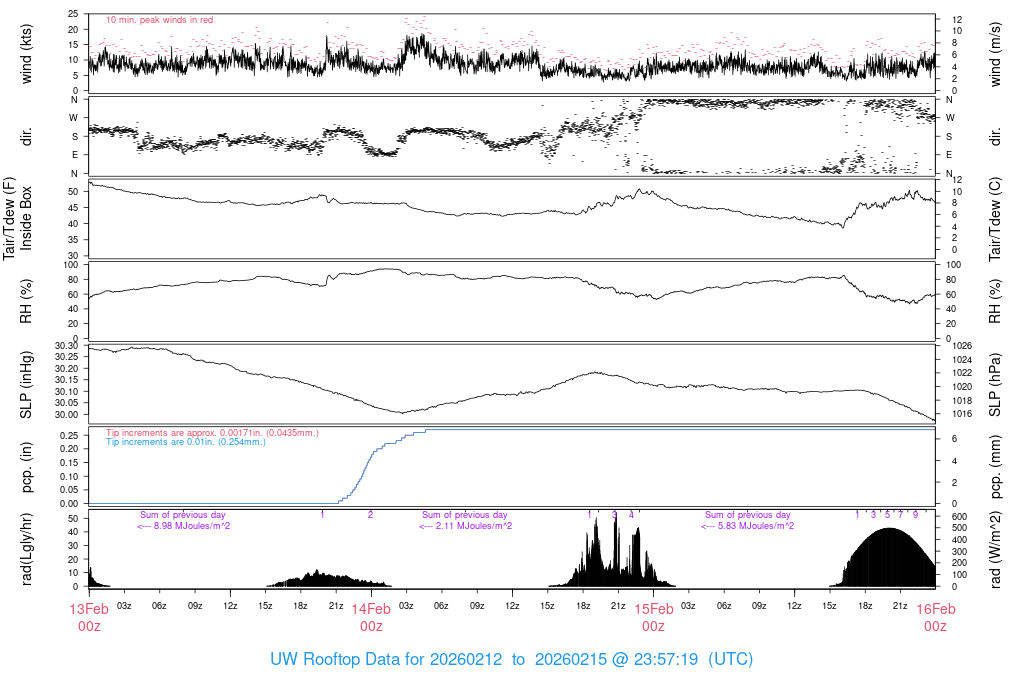Click the '600' W/m^2 tick label
Screen dimensions: 1024x700
pyautogui.click(x=959, y=517)
